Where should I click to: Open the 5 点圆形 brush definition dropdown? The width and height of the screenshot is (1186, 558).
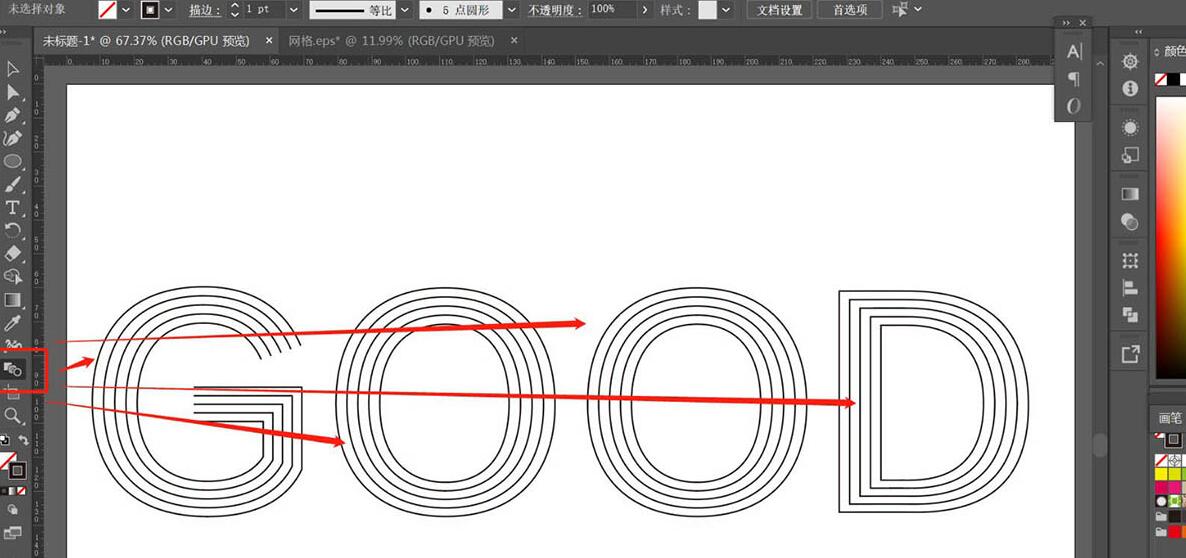coord(512,10)
